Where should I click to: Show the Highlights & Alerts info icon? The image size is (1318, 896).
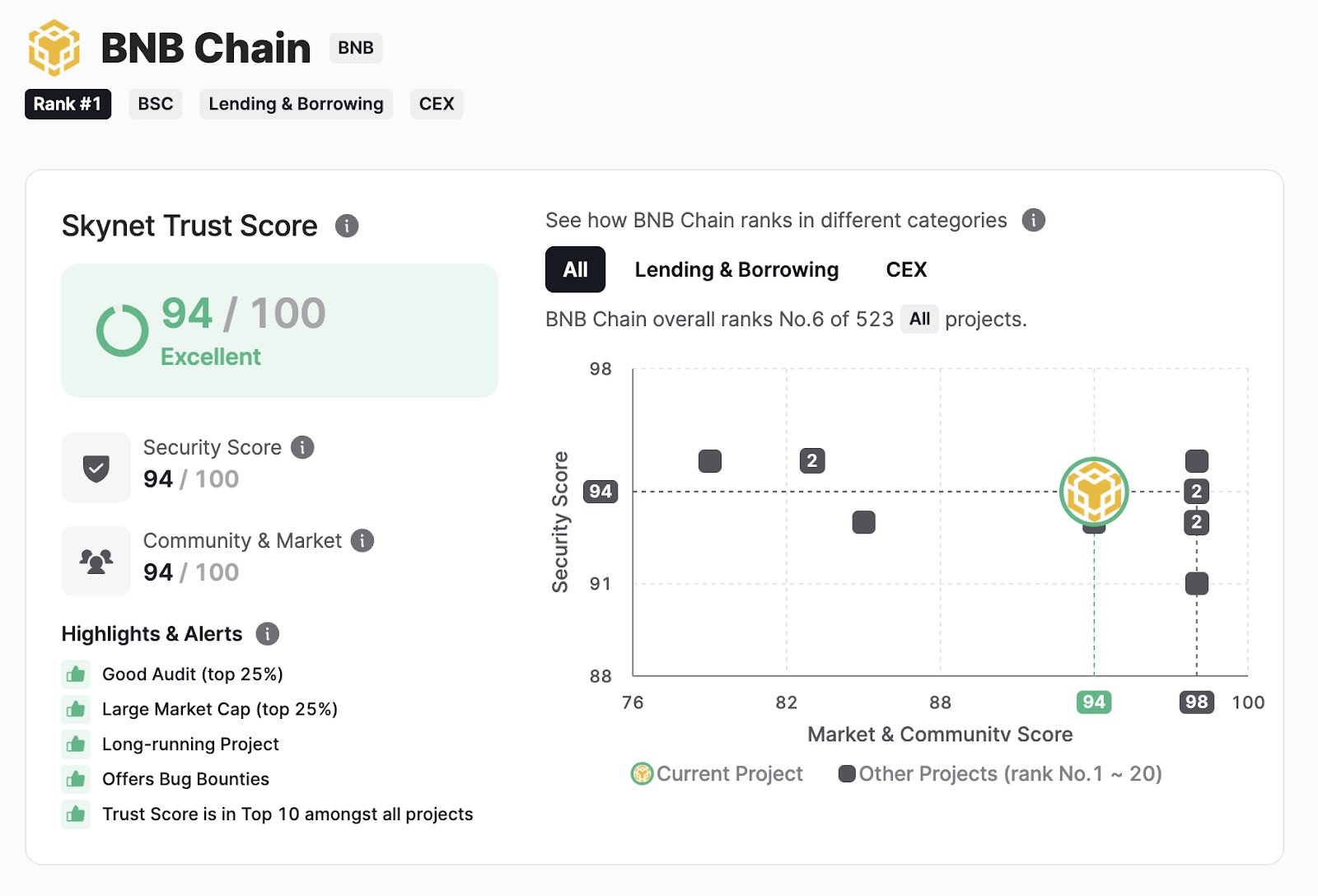tap(267, 633)
